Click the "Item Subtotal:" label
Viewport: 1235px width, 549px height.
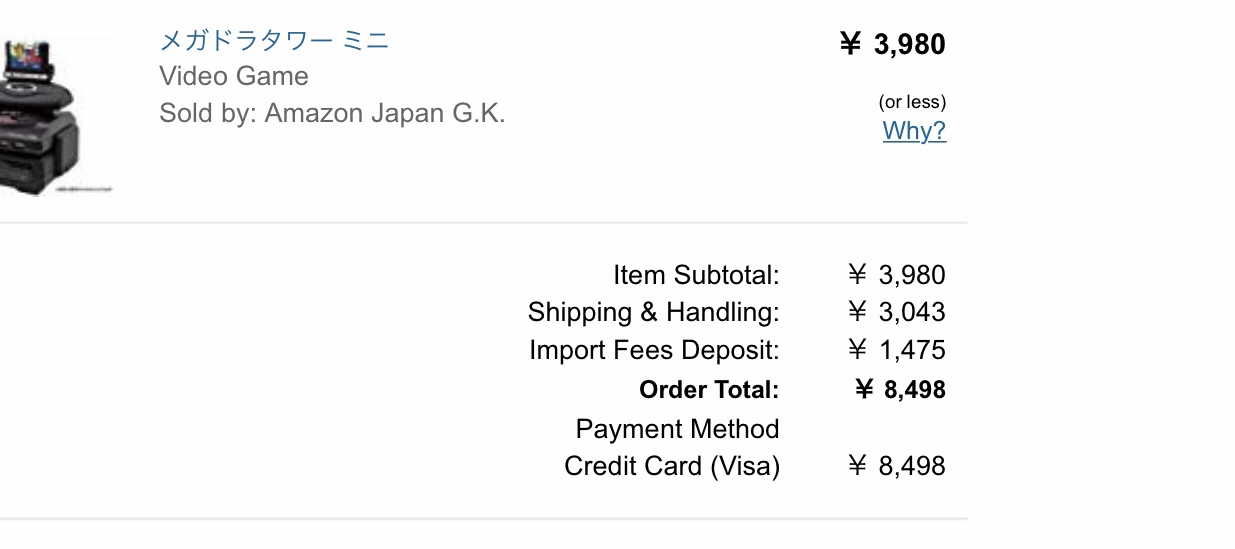coord(696,275)
